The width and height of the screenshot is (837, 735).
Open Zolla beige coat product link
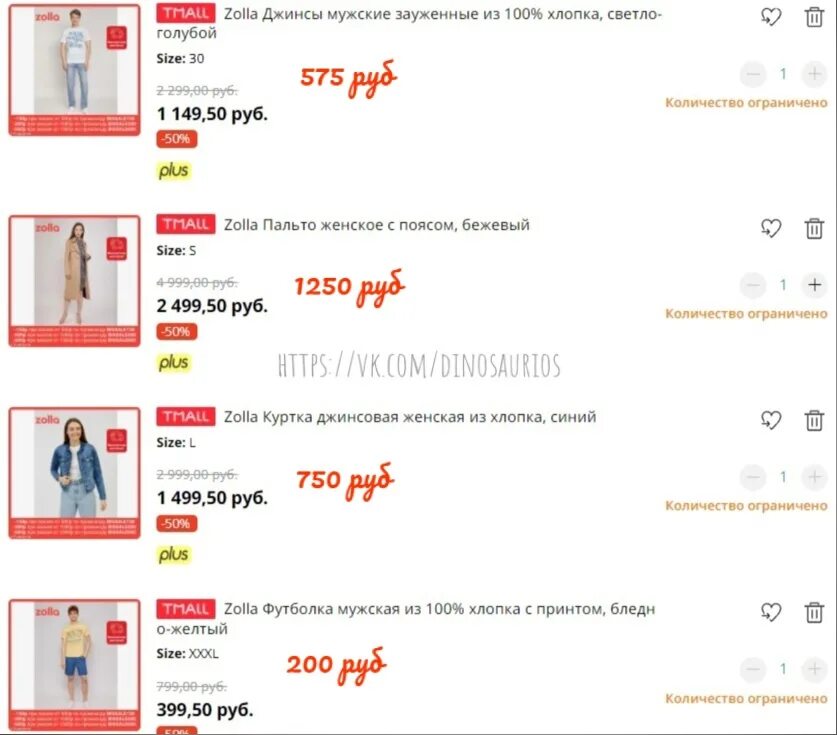pyautogui.click(x=376, y=225)
